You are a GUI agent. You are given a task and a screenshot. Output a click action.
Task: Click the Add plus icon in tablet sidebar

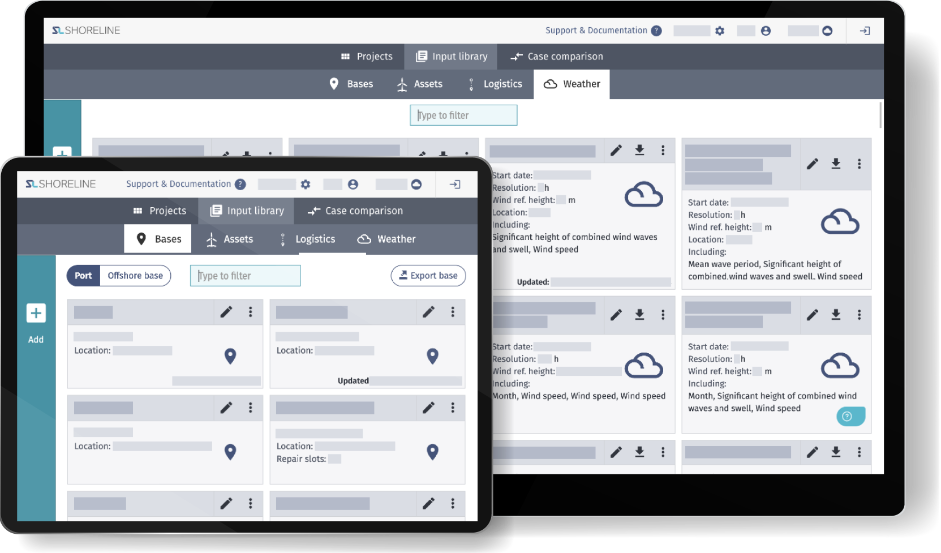tap(36, 314)
